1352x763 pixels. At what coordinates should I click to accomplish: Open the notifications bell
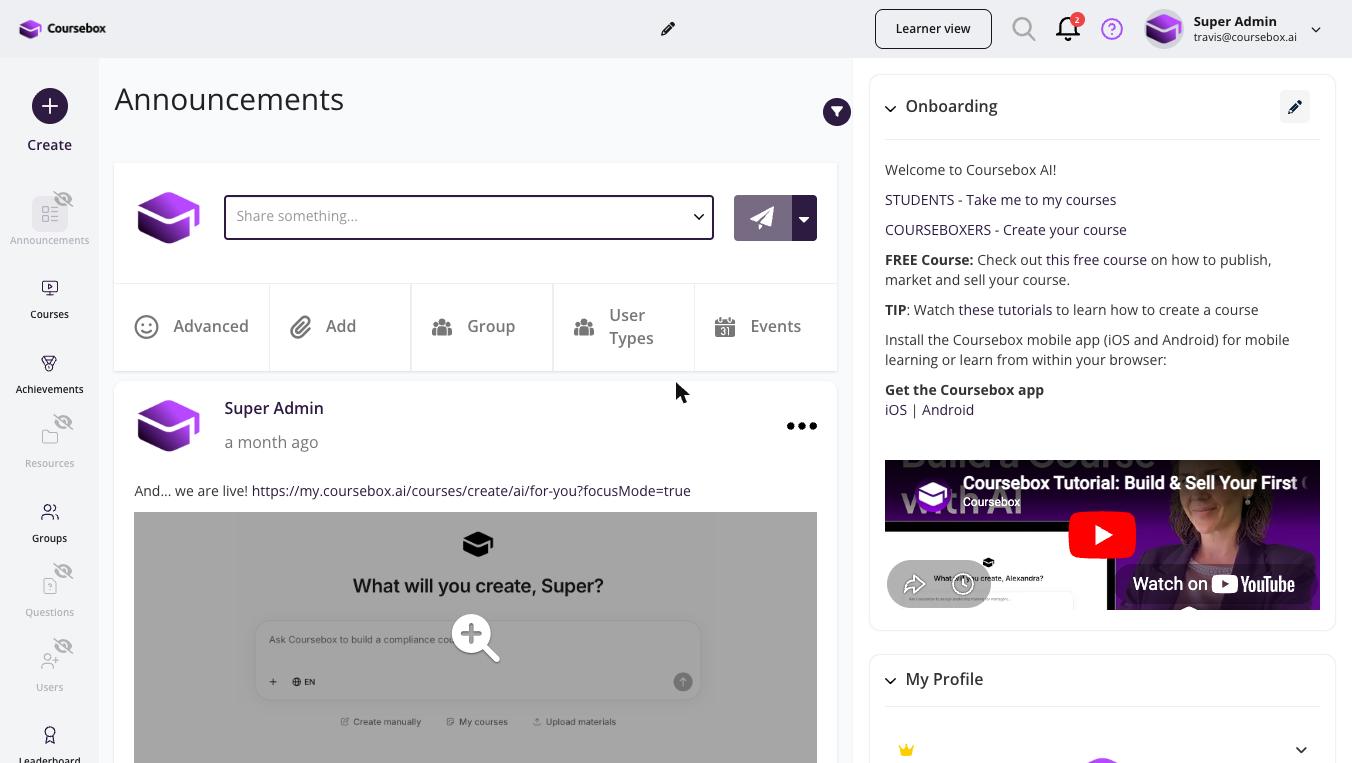1067,29
